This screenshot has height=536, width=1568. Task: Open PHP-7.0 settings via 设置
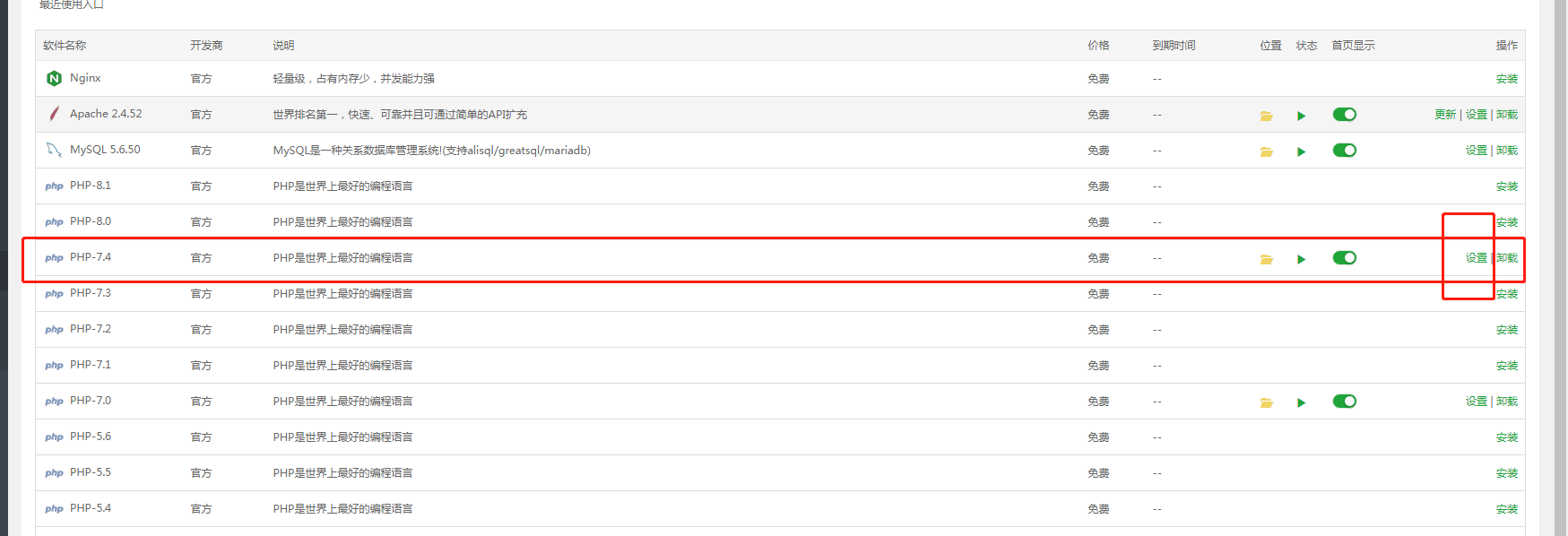(1477, 402)
